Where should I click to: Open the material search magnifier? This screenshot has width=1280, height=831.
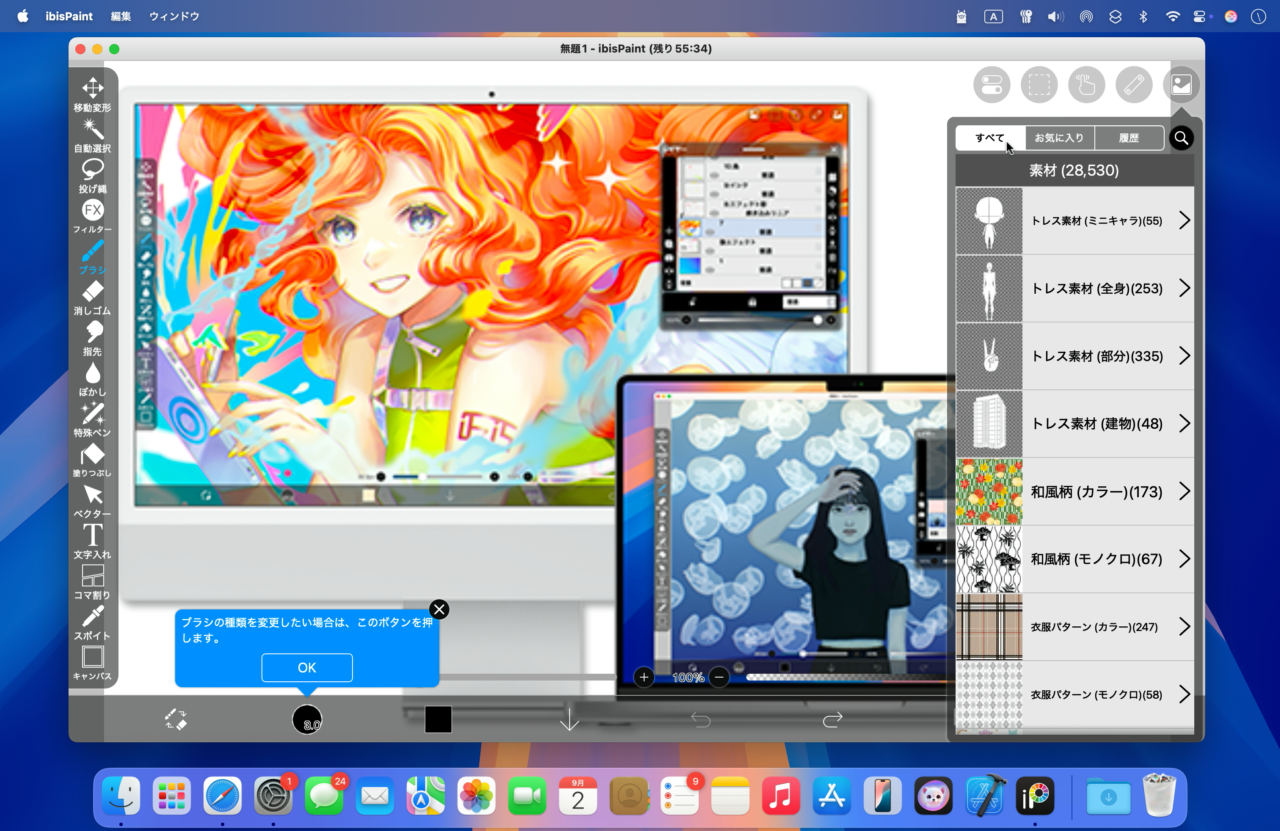(x=1181, y=137)
